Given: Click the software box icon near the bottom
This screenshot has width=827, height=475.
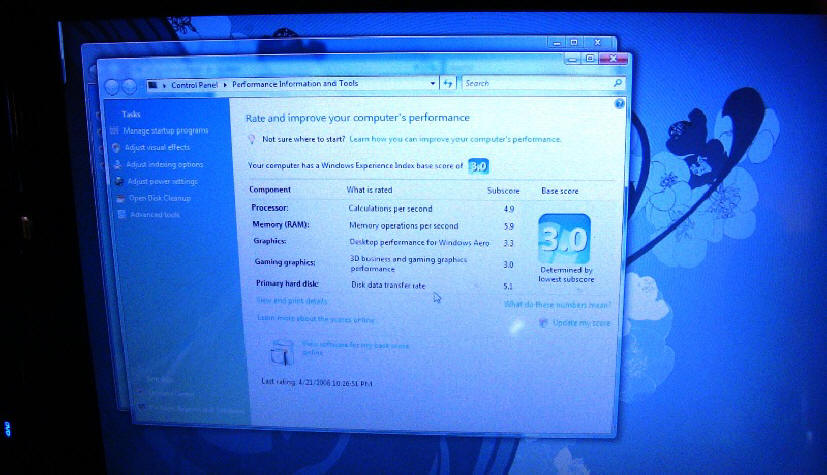Looking at the screenshot, I should tap(282, 353).
